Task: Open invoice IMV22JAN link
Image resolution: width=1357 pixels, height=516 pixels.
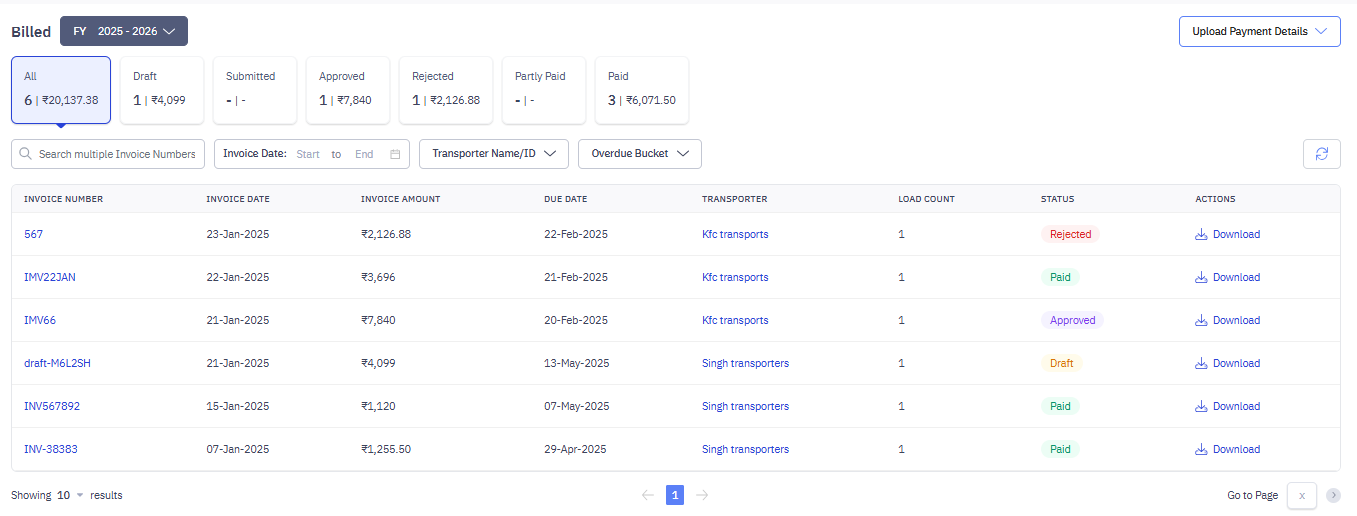Action: pos(50,278)
